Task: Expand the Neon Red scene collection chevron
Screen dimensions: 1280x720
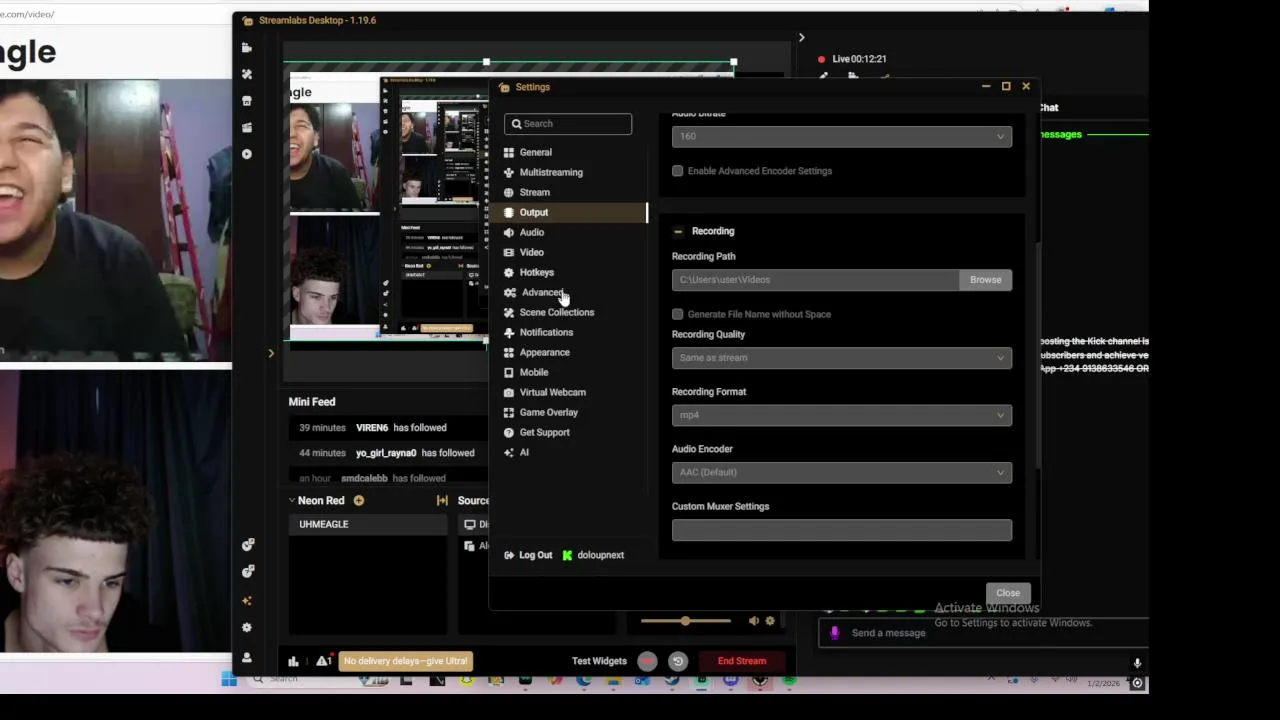Action: click(x=292, y=501)
